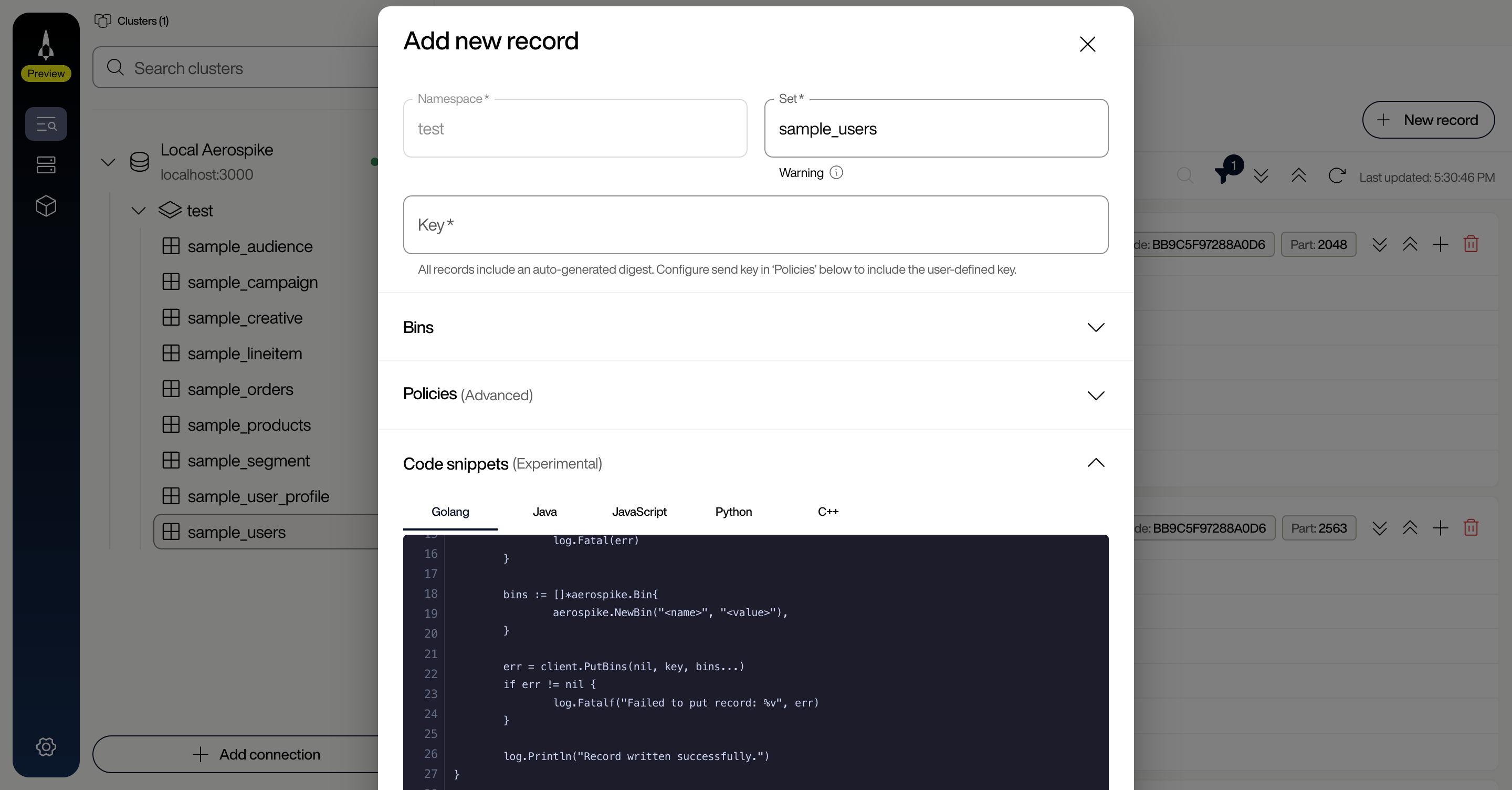Refresh the records list
The image size is (1512, 790).
pyautogui.click(x=1337, y=175)
